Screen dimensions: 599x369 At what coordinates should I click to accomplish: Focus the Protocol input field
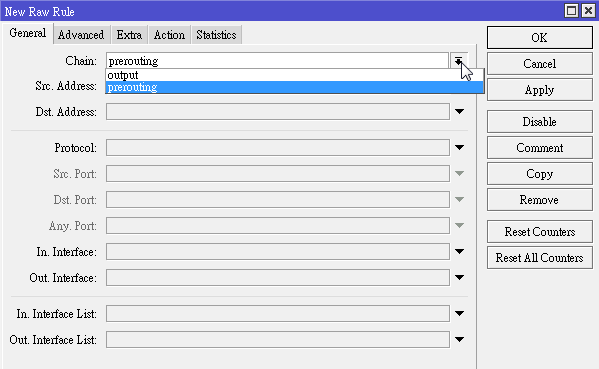point(278,147)
